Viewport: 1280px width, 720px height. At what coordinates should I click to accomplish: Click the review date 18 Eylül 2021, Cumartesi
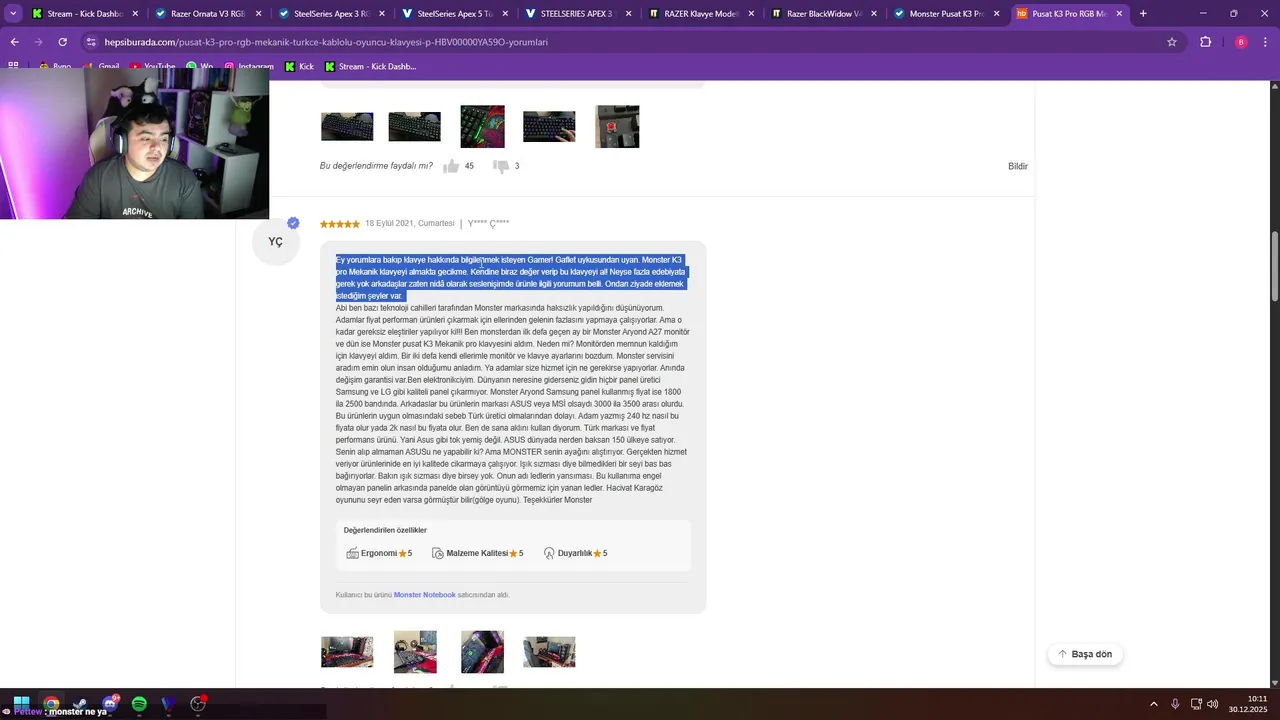click(409, 224)
